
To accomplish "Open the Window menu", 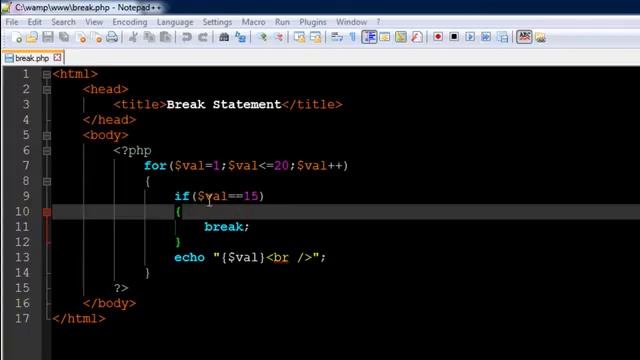I will click(x=351, y=22).
